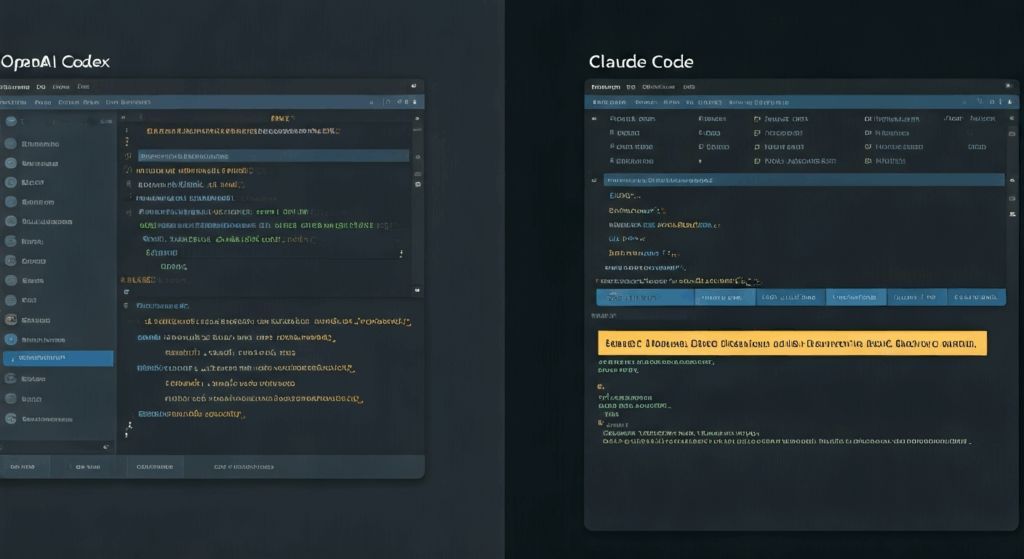The width and height of the screenshot is (1024, 559).
Task: Click the "OpenAI Codex" heading
Action: [x=55, y=62]
